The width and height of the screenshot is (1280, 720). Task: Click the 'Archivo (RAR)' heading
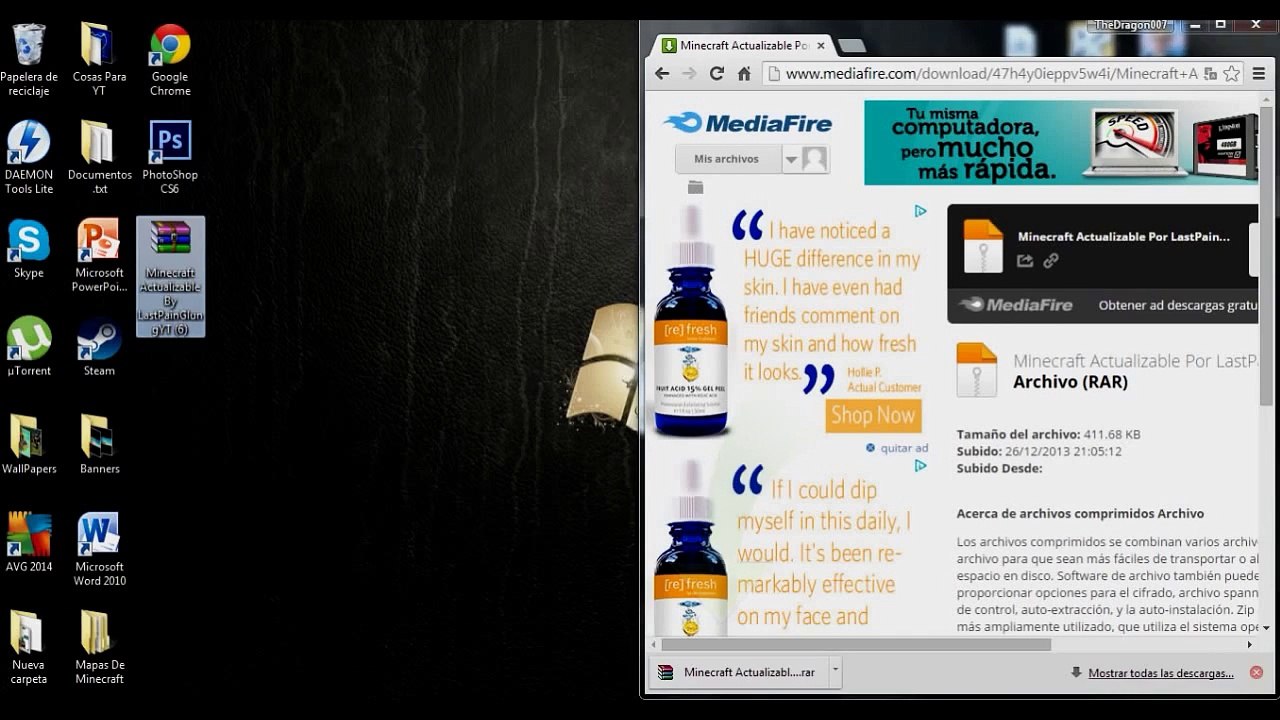tap(1070, 382)
